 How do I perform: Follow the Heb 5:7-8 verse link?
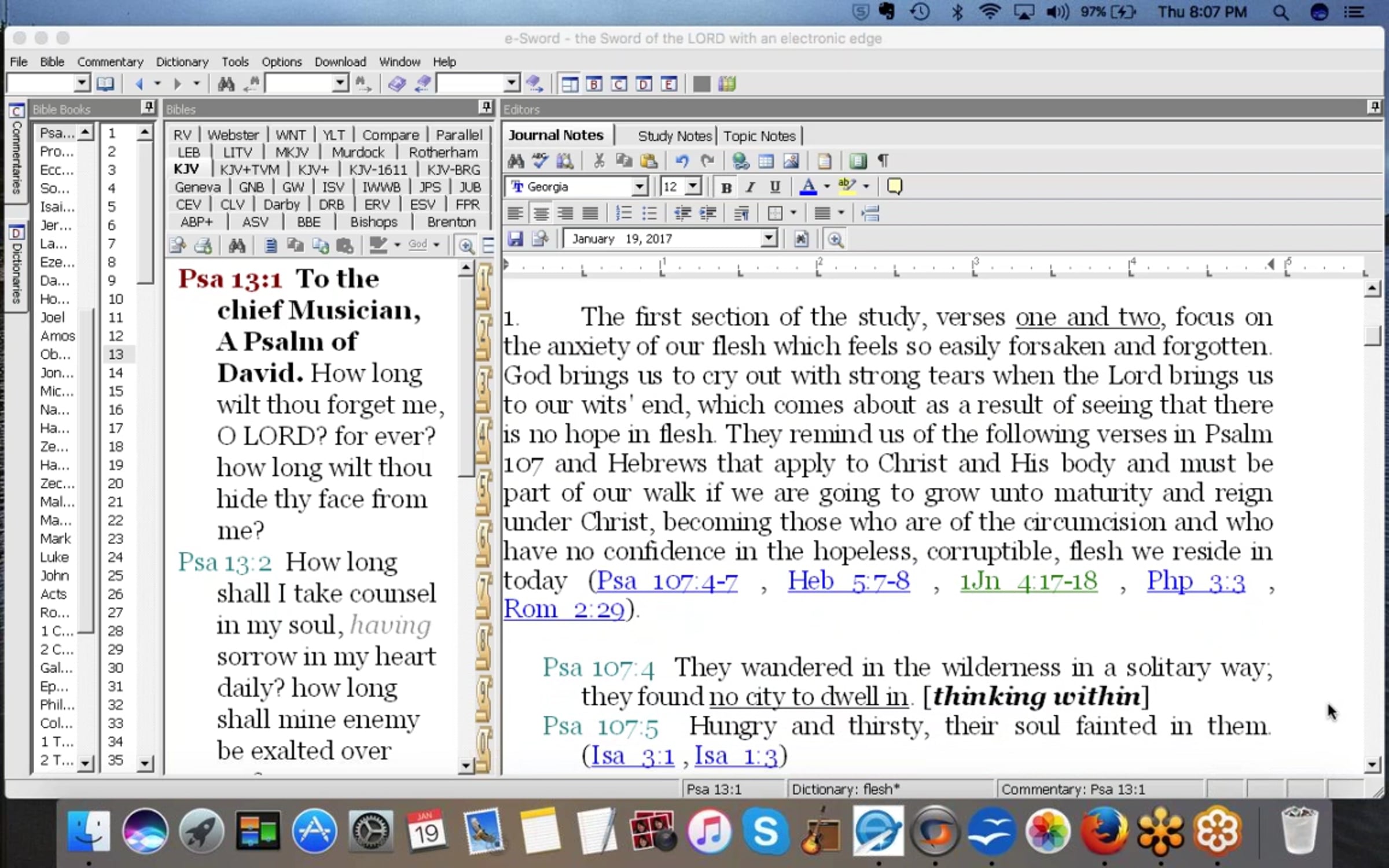click(848, 580)
